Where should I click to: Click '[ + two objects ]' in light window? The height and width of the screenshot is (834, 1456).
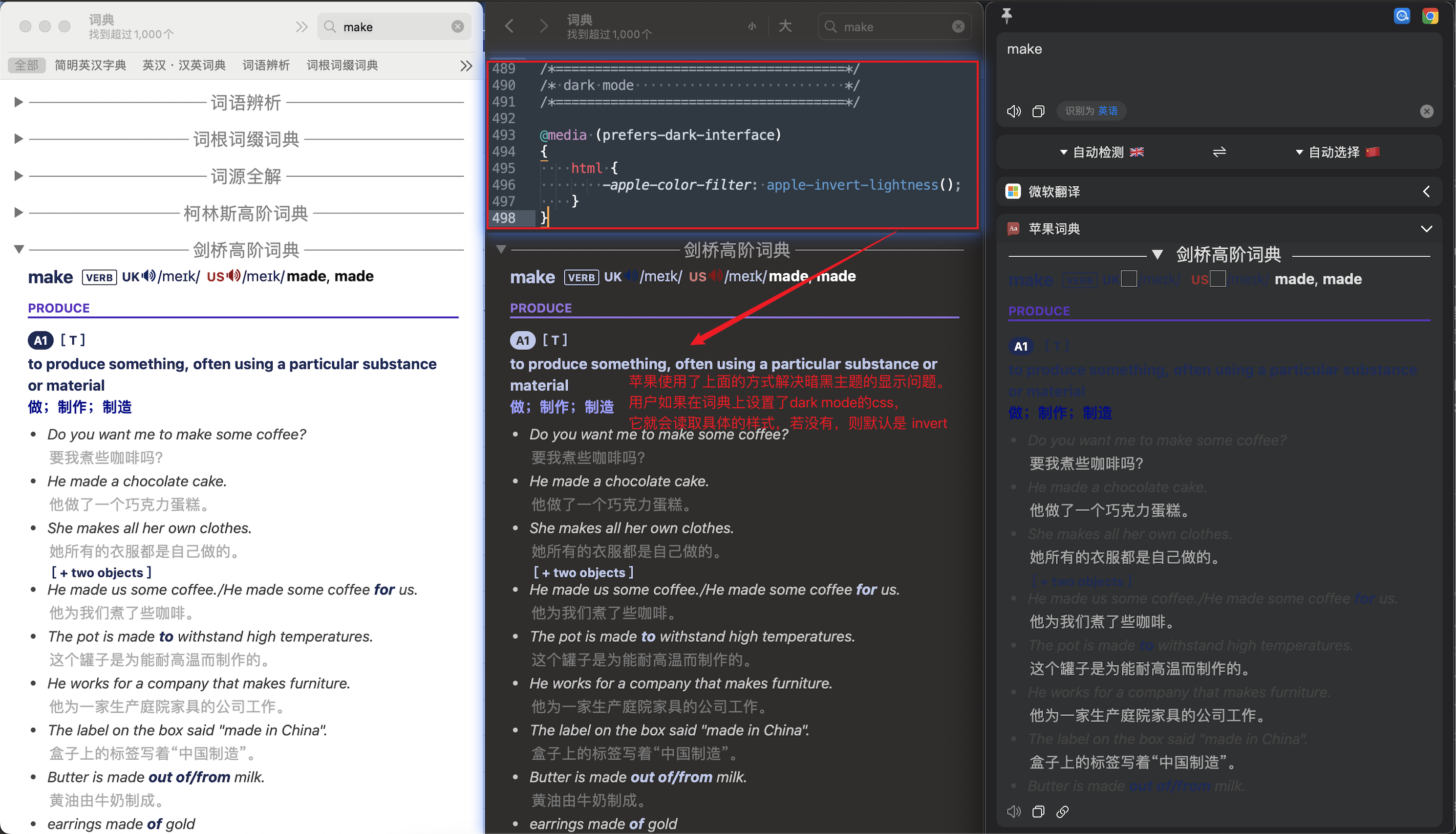coord(101,573)
